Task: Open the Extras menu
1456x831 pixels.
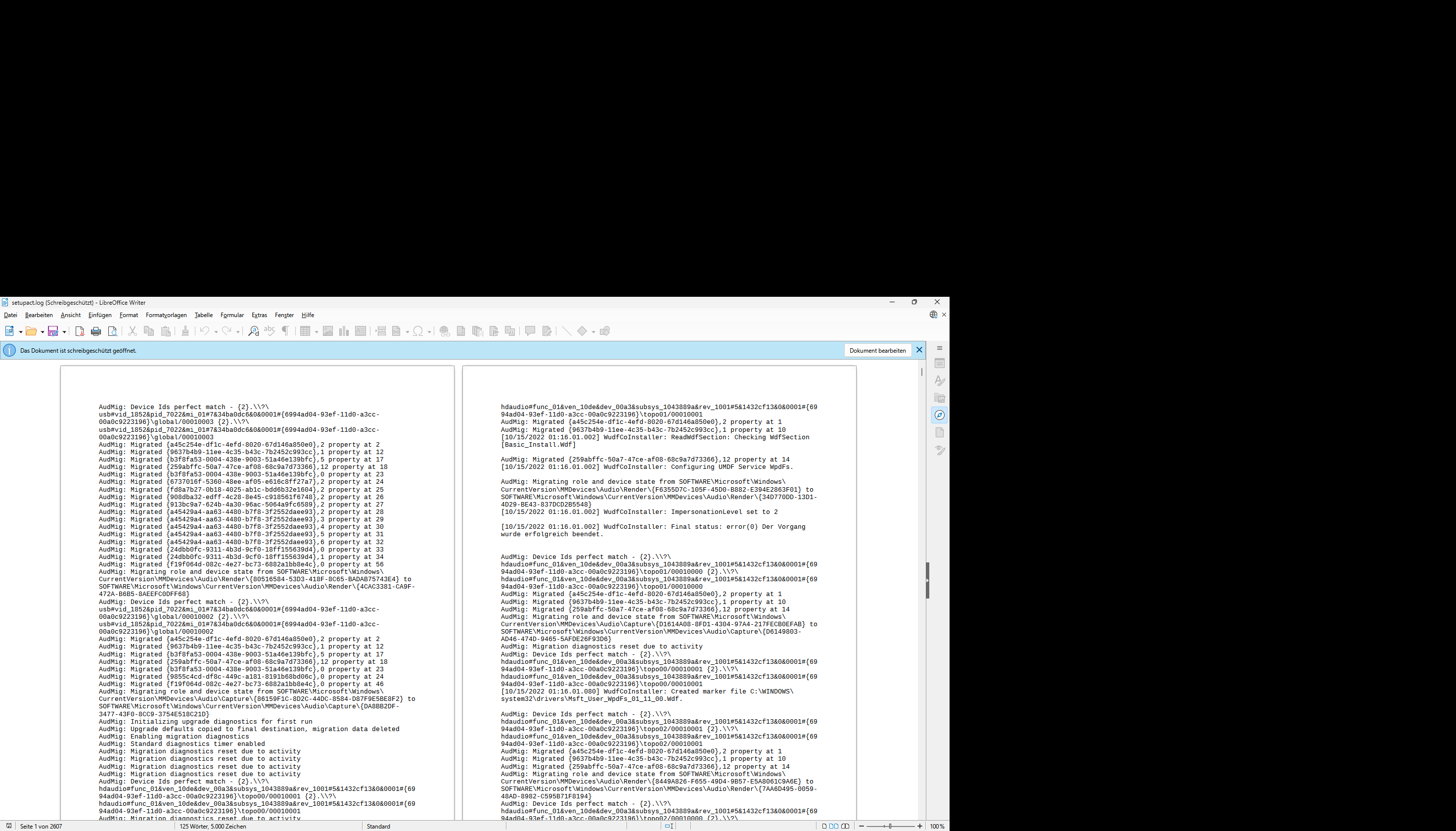Action: (x=259, y=315)
